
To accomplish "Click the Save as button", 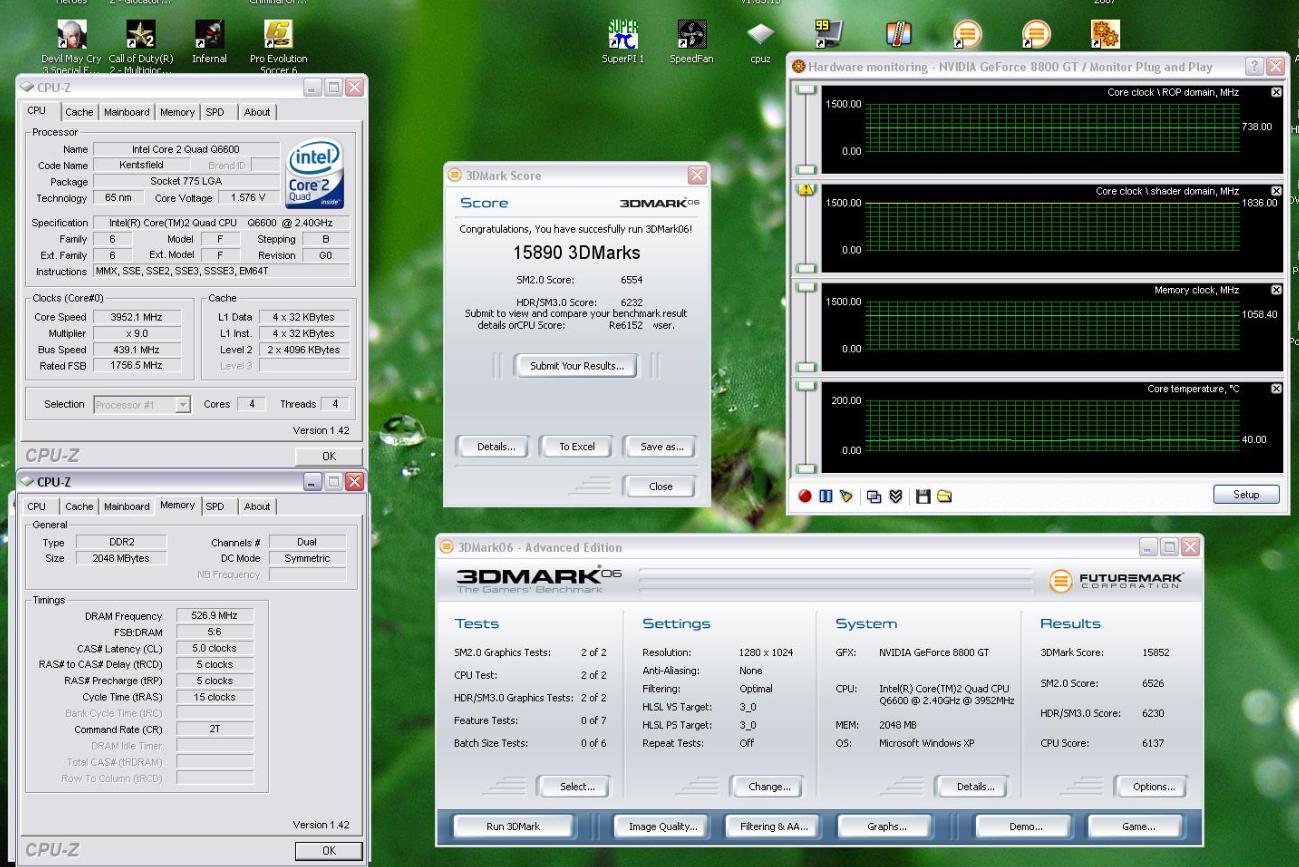I will click(x=662, y=447).
